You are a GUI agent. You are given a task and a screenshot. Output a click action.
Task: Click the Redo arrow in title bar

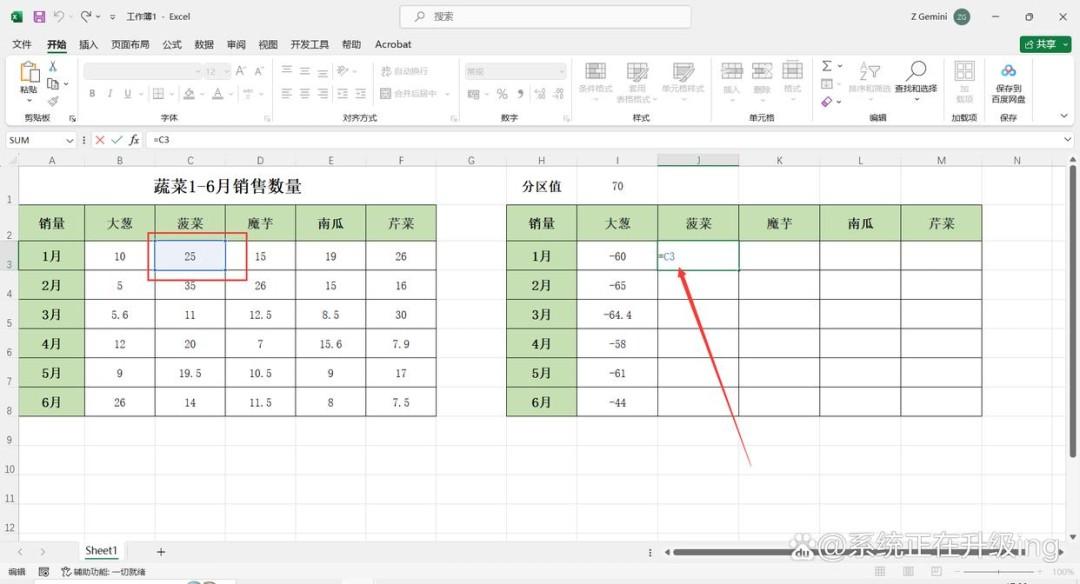[x=85, y=16]
